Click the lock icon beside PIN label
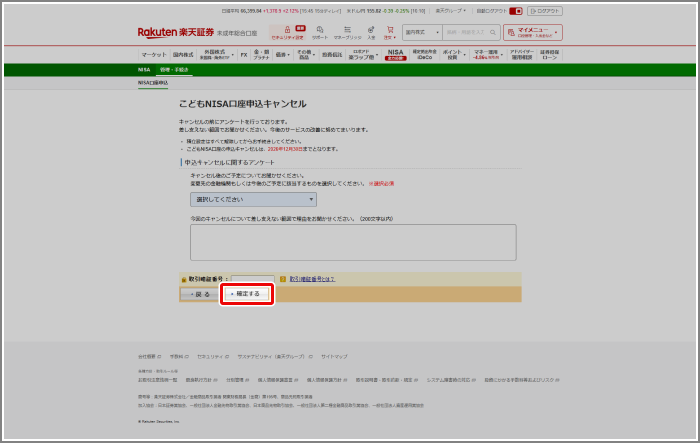Viewport: 700px width, 443px height. [x=183, y=280]
